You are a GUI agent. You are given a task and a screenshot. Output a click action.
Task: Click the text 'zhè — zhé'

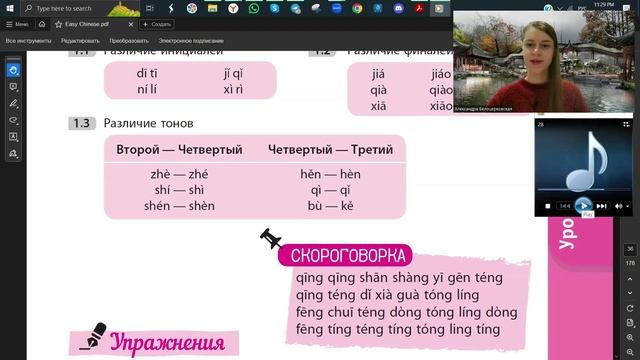[x=179, y=174]
